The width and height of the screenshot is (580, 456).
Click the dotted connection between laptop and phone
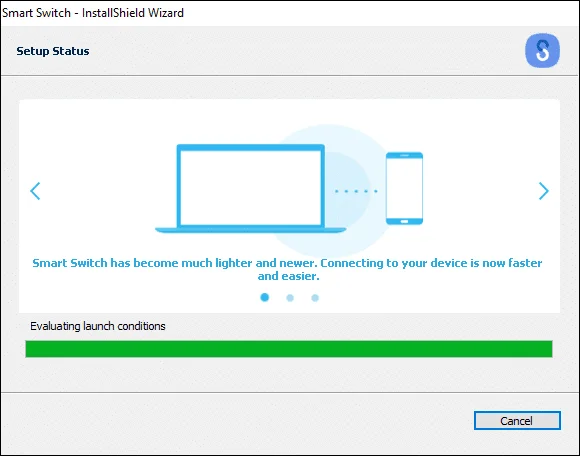356,191
